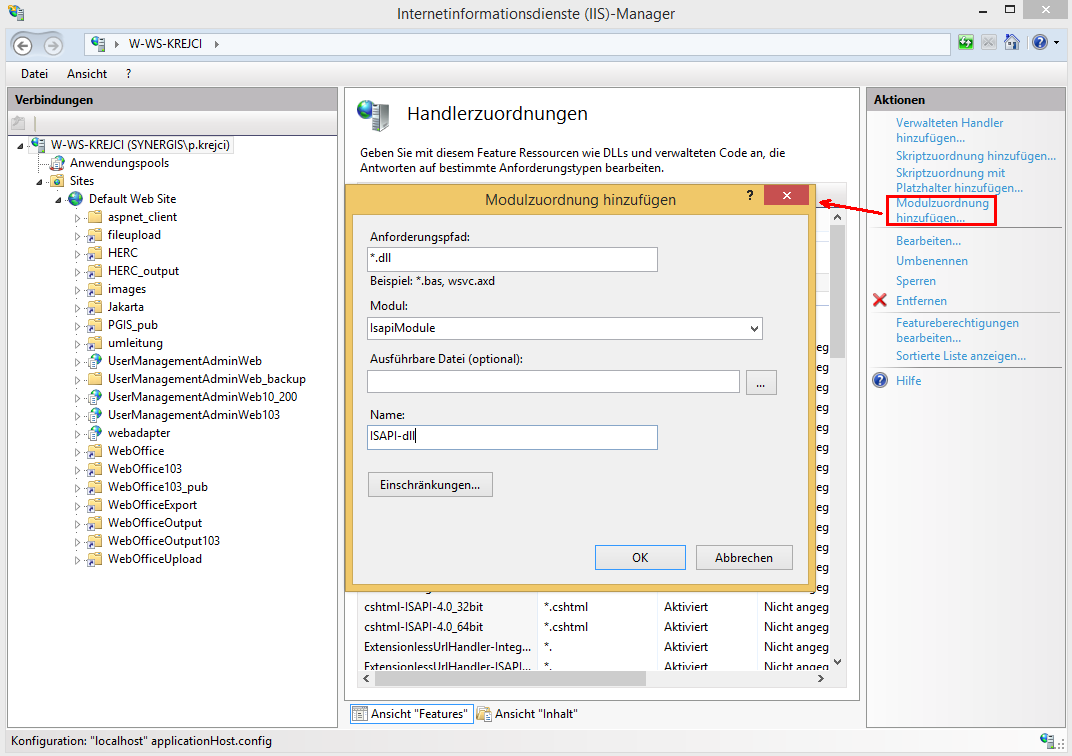Click the OK button in dialog
The height and width of the screenshot is (756, 1072).
point(640,558)
